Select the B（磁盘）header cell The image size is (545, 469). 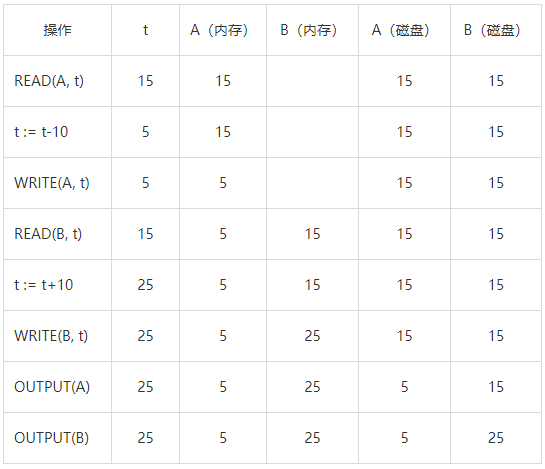tap(496, 30)
